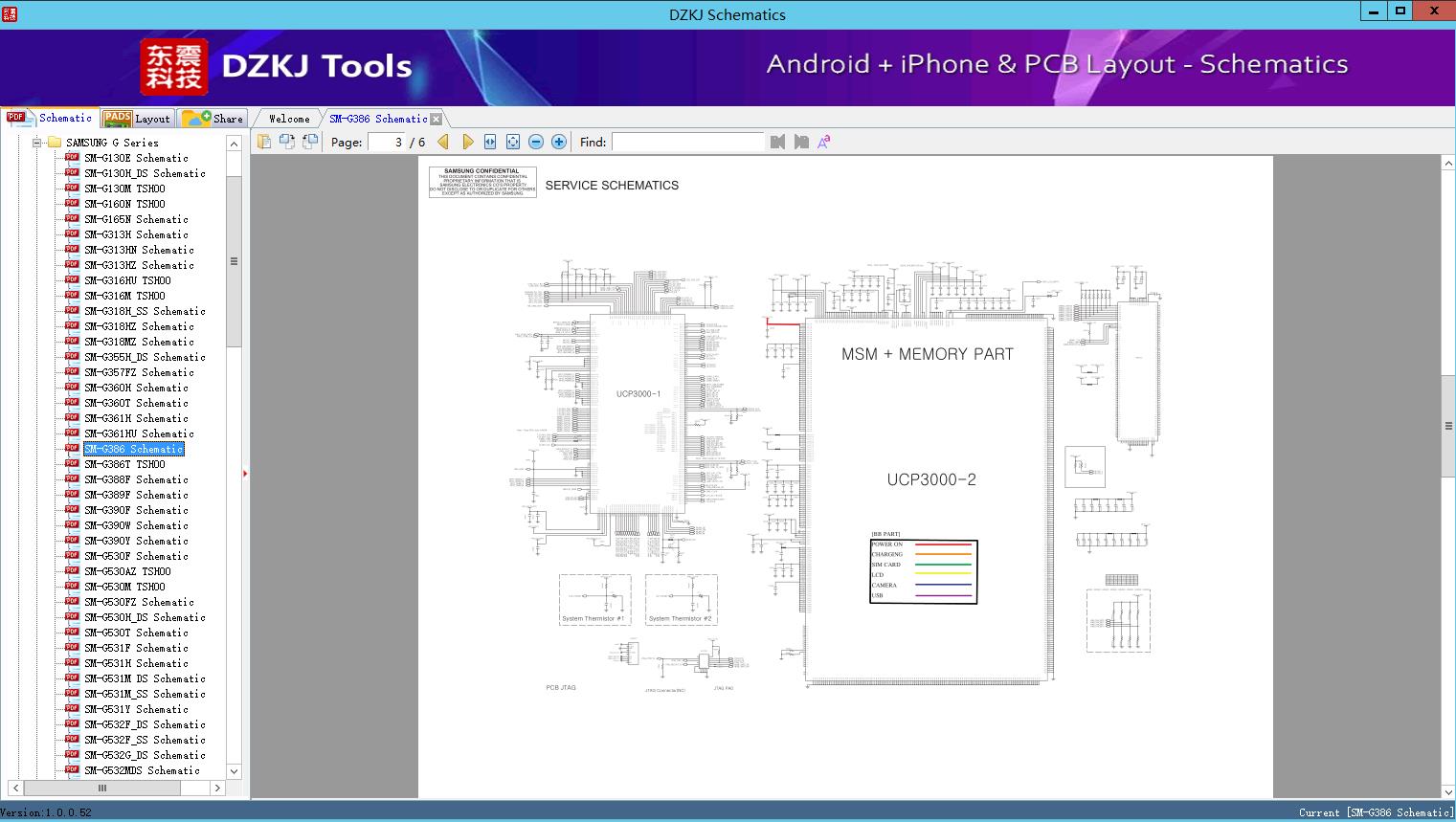Click the Find text input field
This screenshot has height=822, width=1456.
[687, 142]
